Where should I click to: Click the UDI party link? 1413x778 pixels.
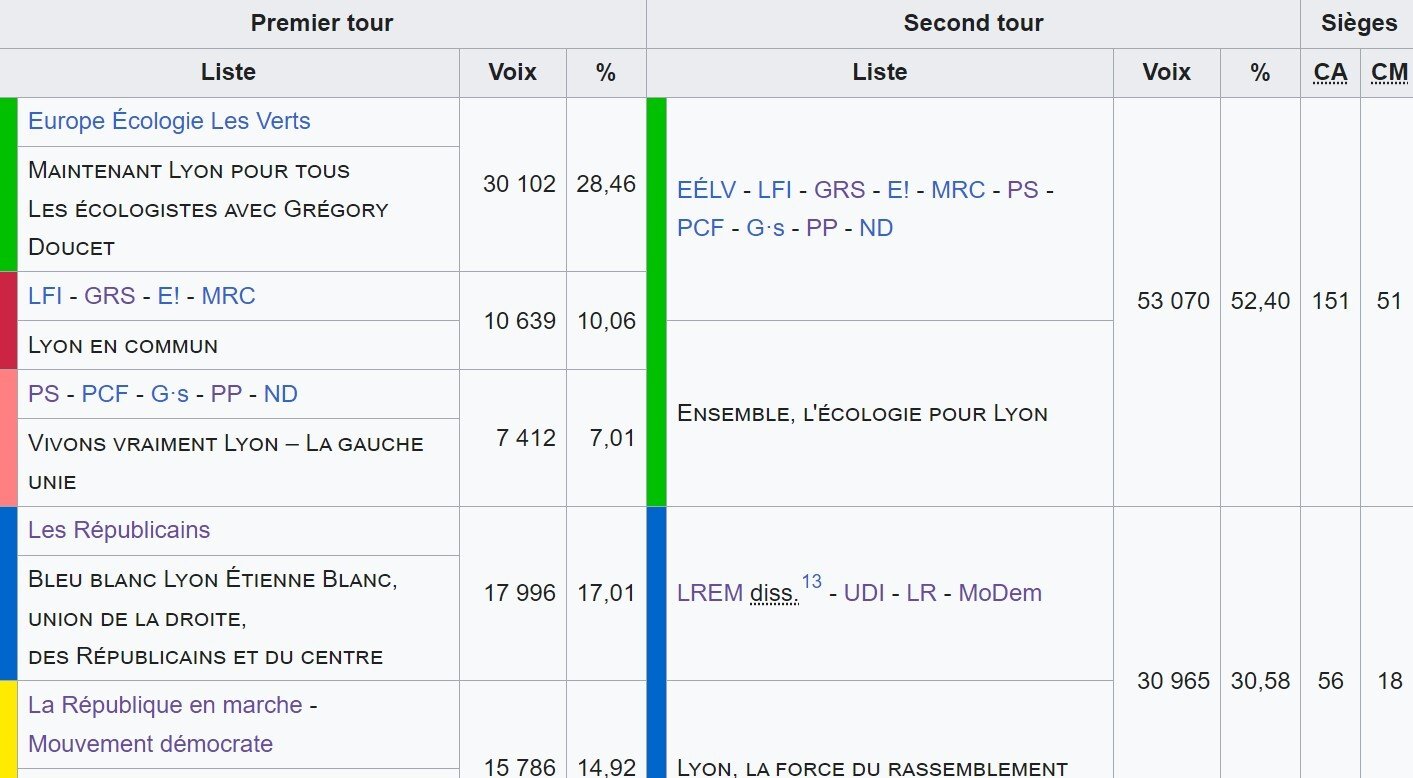pos(865,593)
